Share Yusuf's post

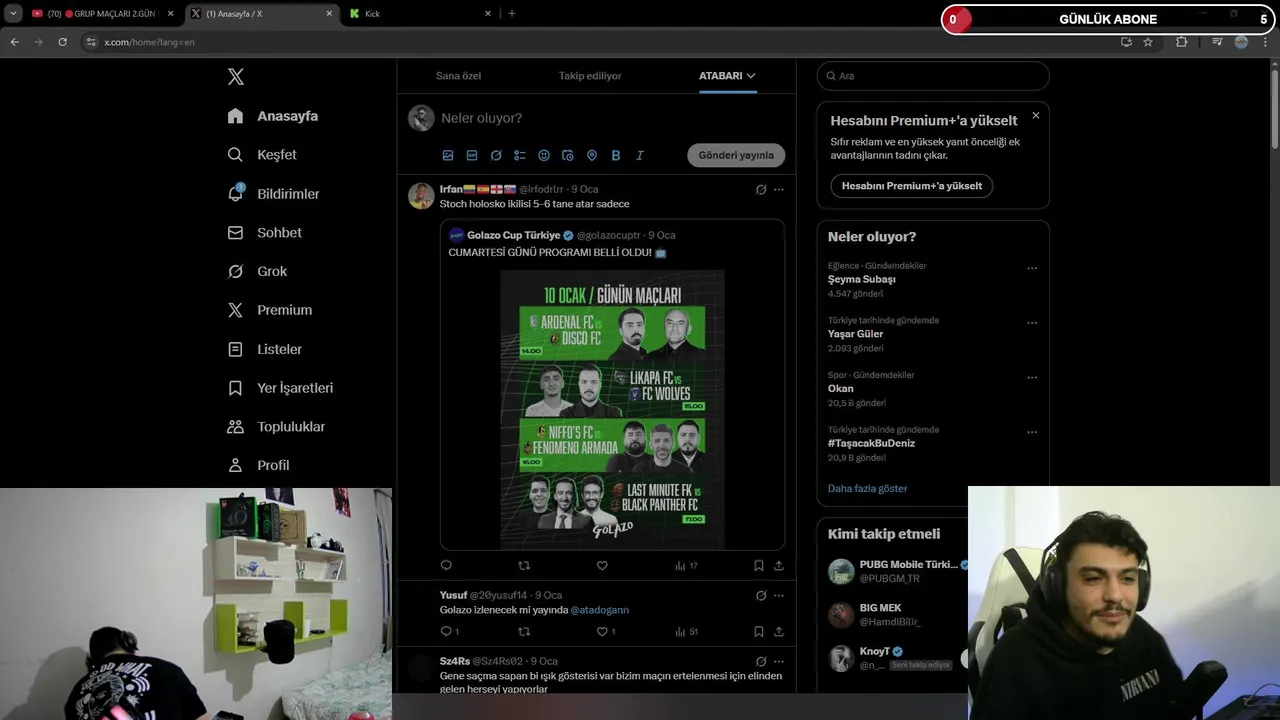coord(779,632)
